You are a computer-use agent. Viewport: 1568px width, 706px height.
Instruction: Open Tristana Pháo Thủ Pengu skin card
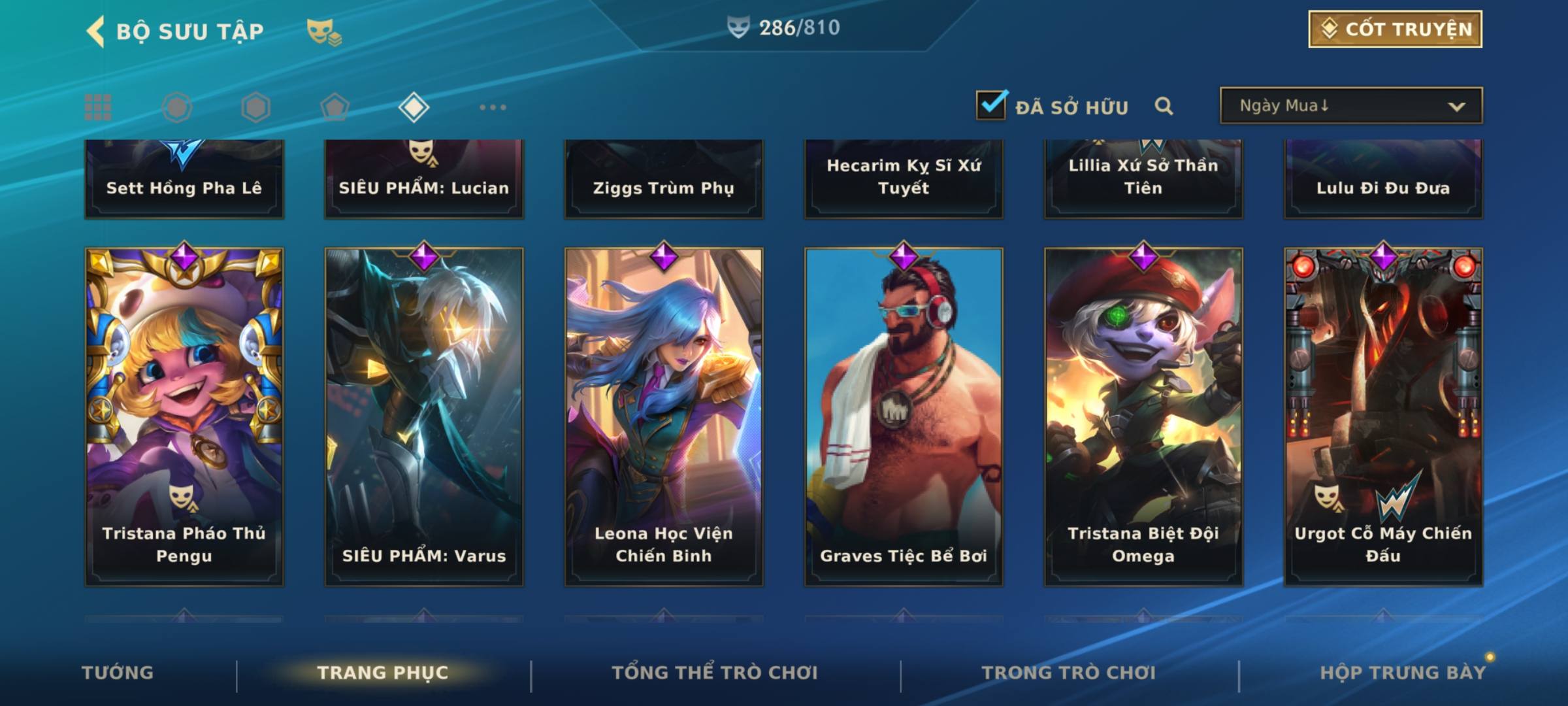click(184, 416)
